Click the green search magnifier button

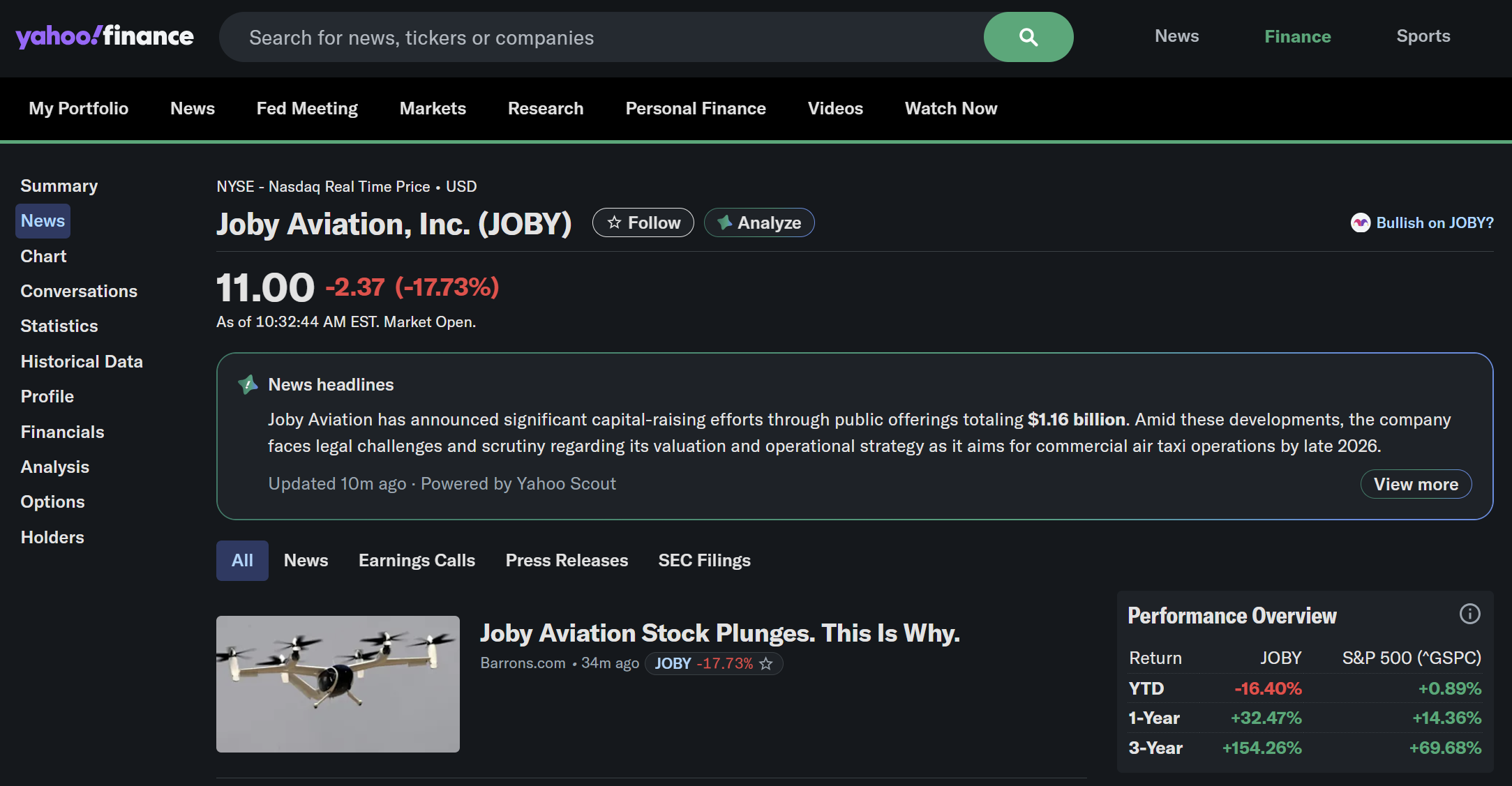click(x=1028, y=37)
